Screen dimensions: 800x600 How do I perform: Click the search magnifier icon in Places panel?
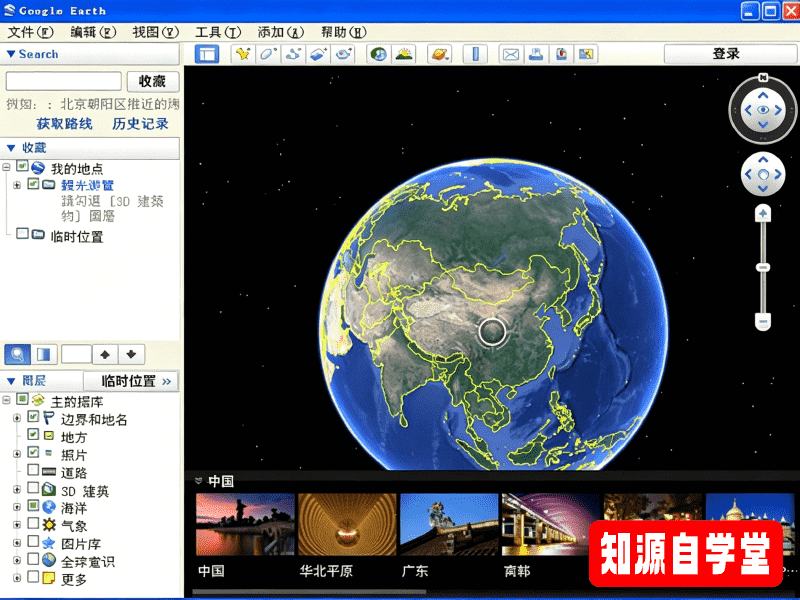[x=17, y=354]
